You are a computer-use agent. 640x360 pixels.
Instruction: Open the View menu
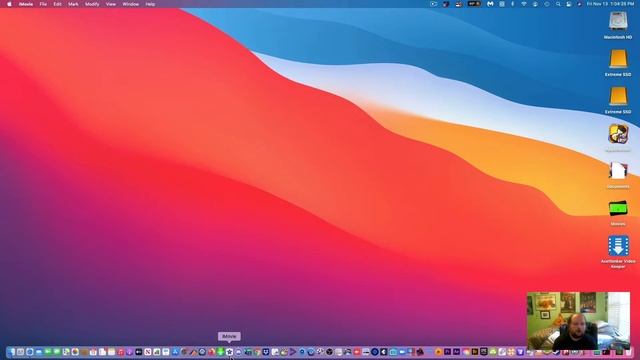[111, 4]
